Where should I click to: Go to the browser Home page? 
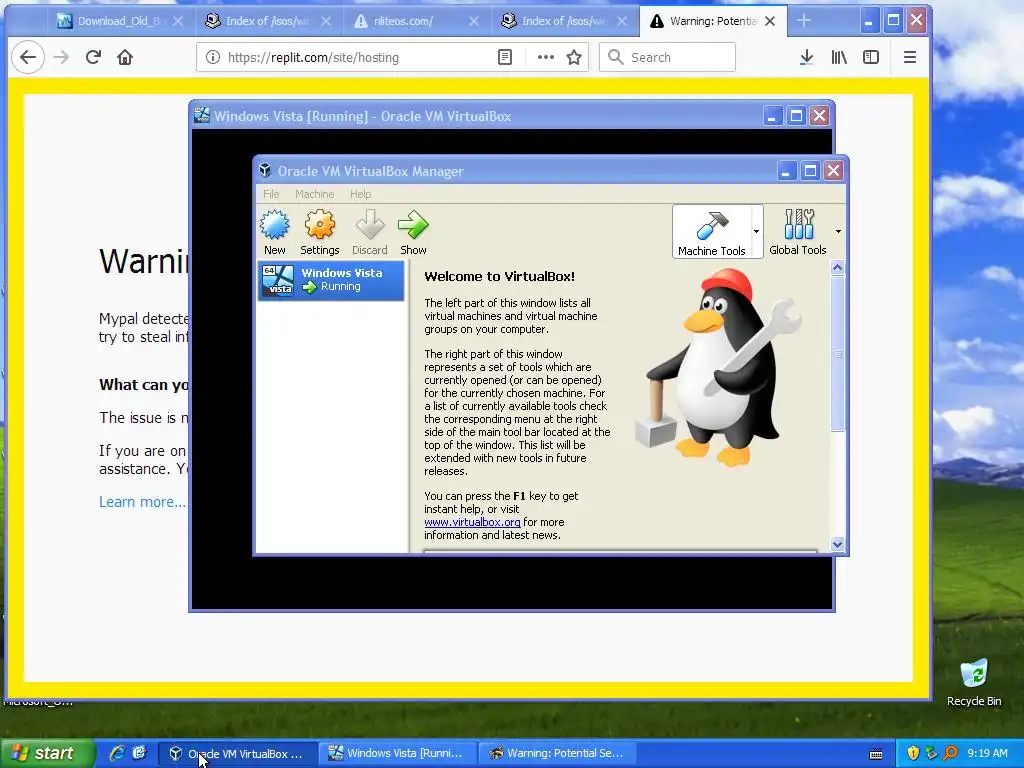point(125,57)
